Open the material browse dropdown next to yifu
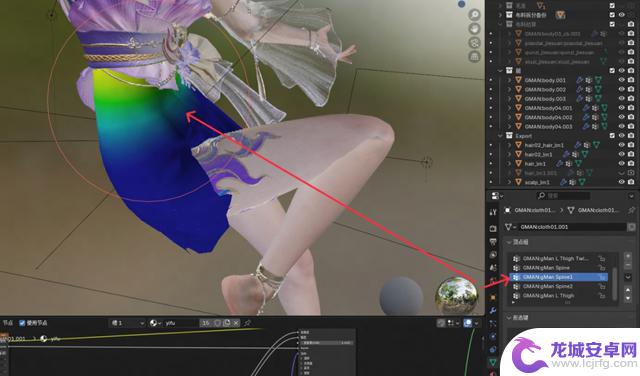This screenshot has width=640, height=376. [x=155, y=323]
